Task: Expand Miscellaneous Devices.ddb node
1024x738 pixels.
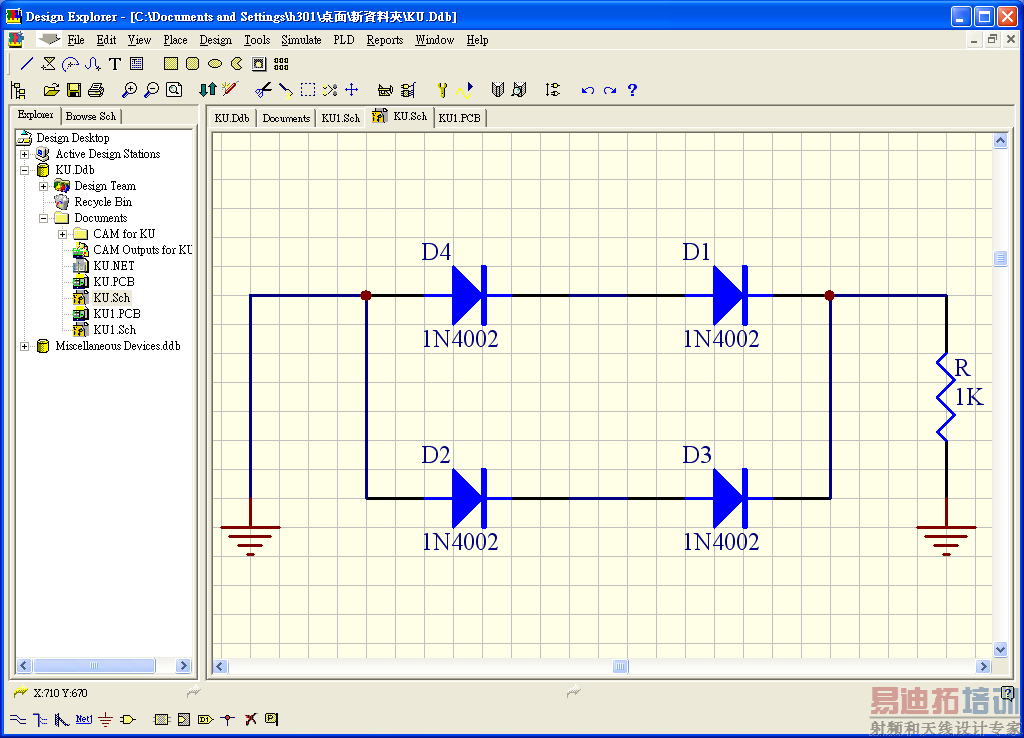Action: click(25, 347)
